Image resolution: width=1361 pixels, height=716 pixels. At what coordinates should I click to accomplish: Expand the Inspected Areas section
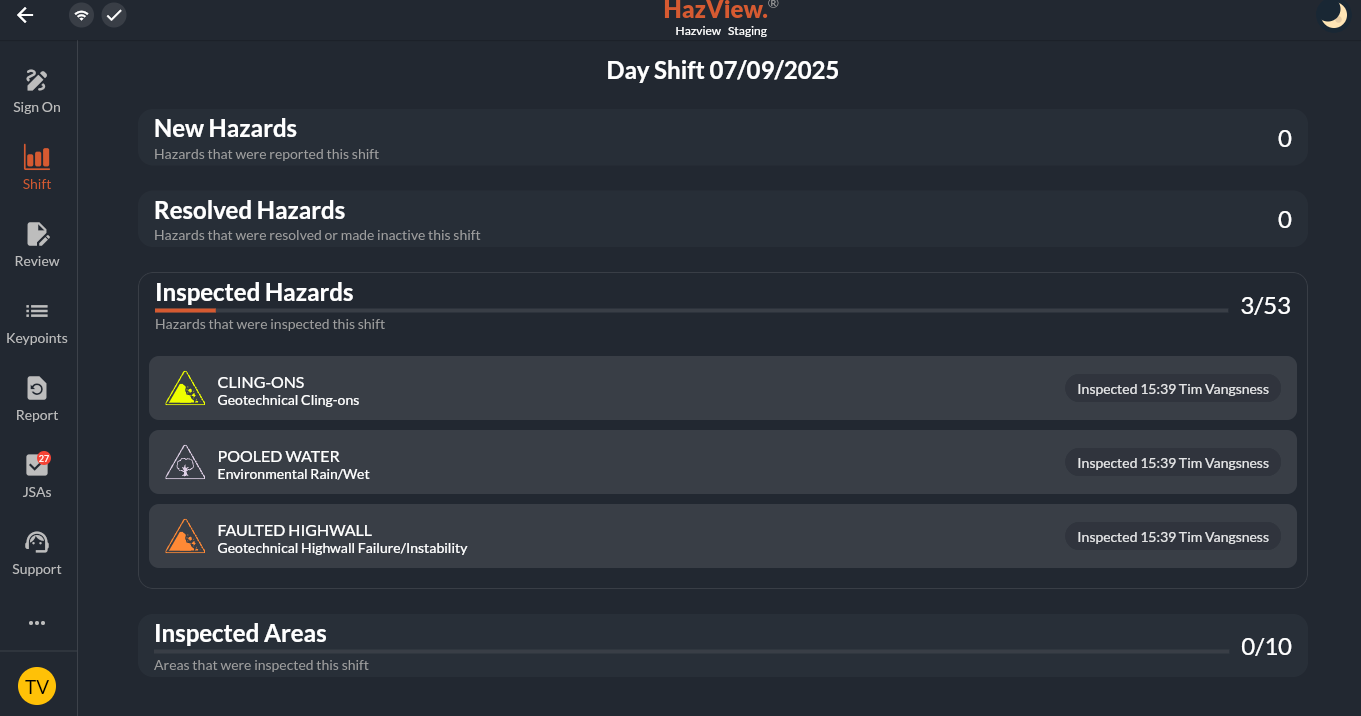tap(722, 645)
